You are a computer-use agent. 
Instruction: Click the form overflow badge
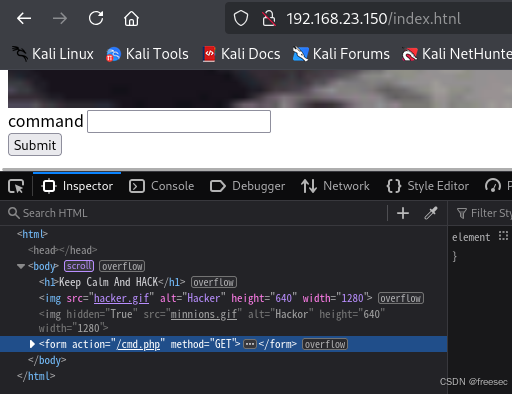click(325, 344)
